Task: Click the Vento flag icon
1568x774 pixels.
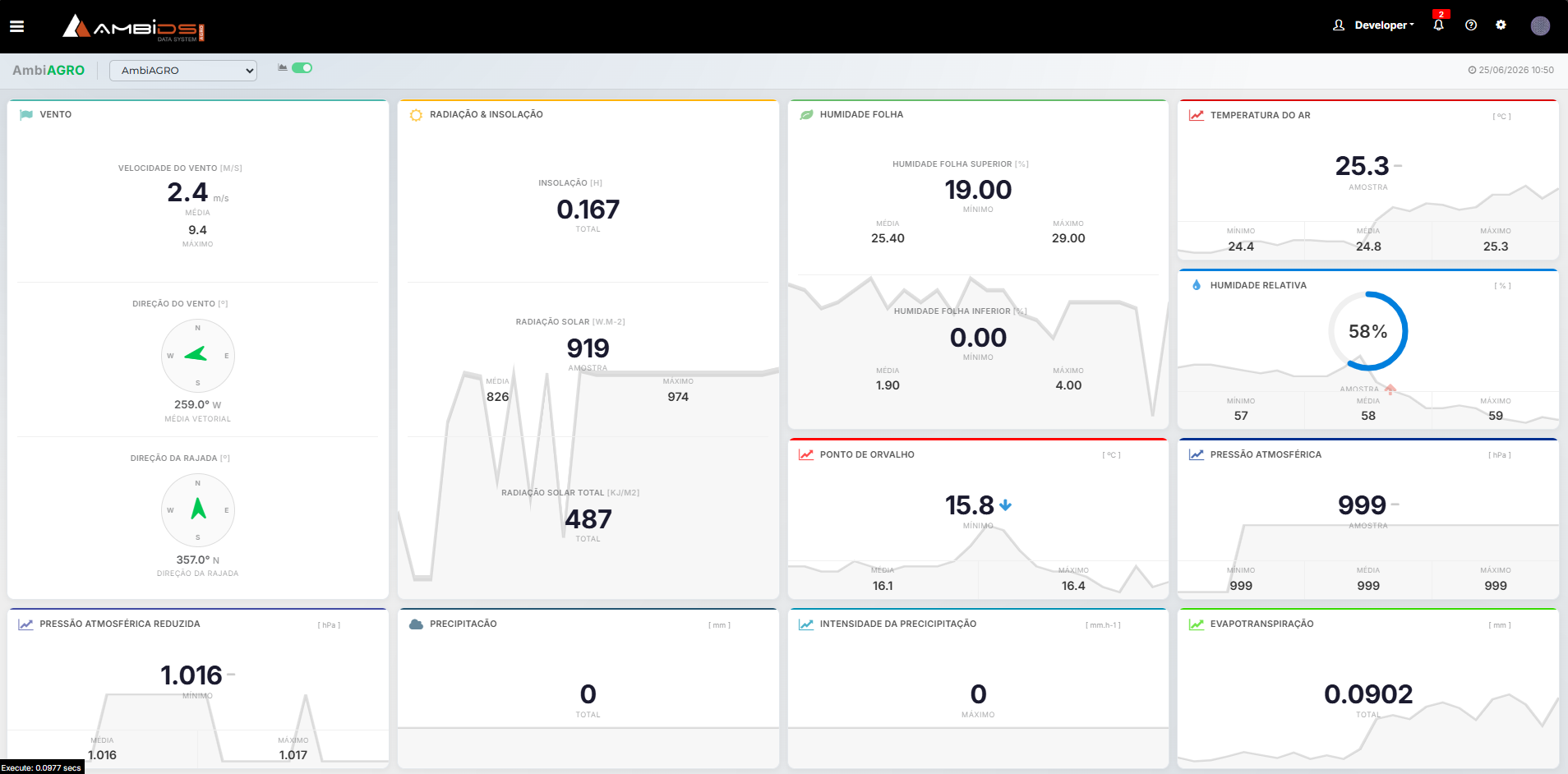Action: pos(26,115)
